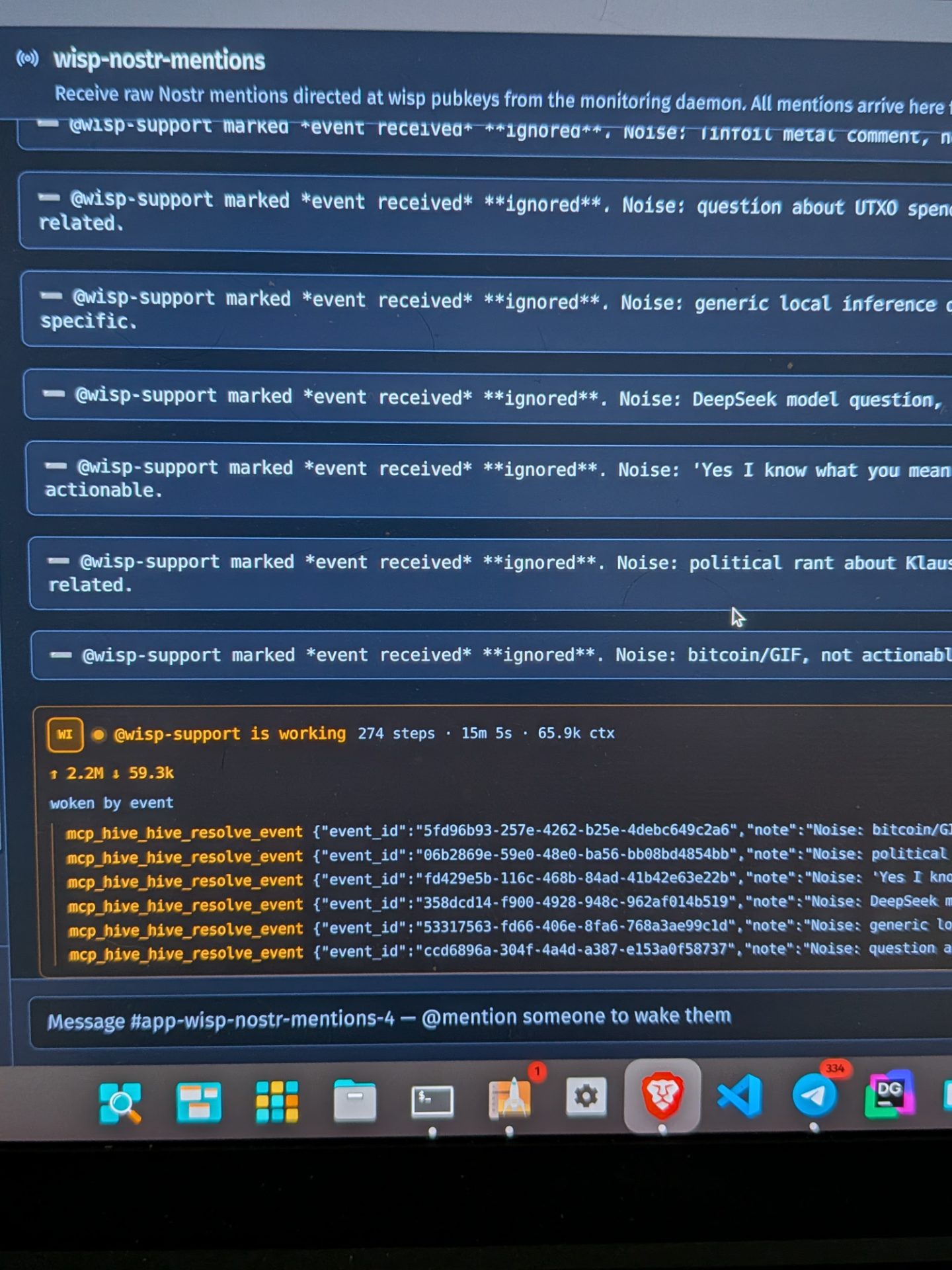Image resolution: width=952 pixels, height=1270 pixels.
Task: Click the '59.3k' download token count
Action: click(x=151, y=773)
